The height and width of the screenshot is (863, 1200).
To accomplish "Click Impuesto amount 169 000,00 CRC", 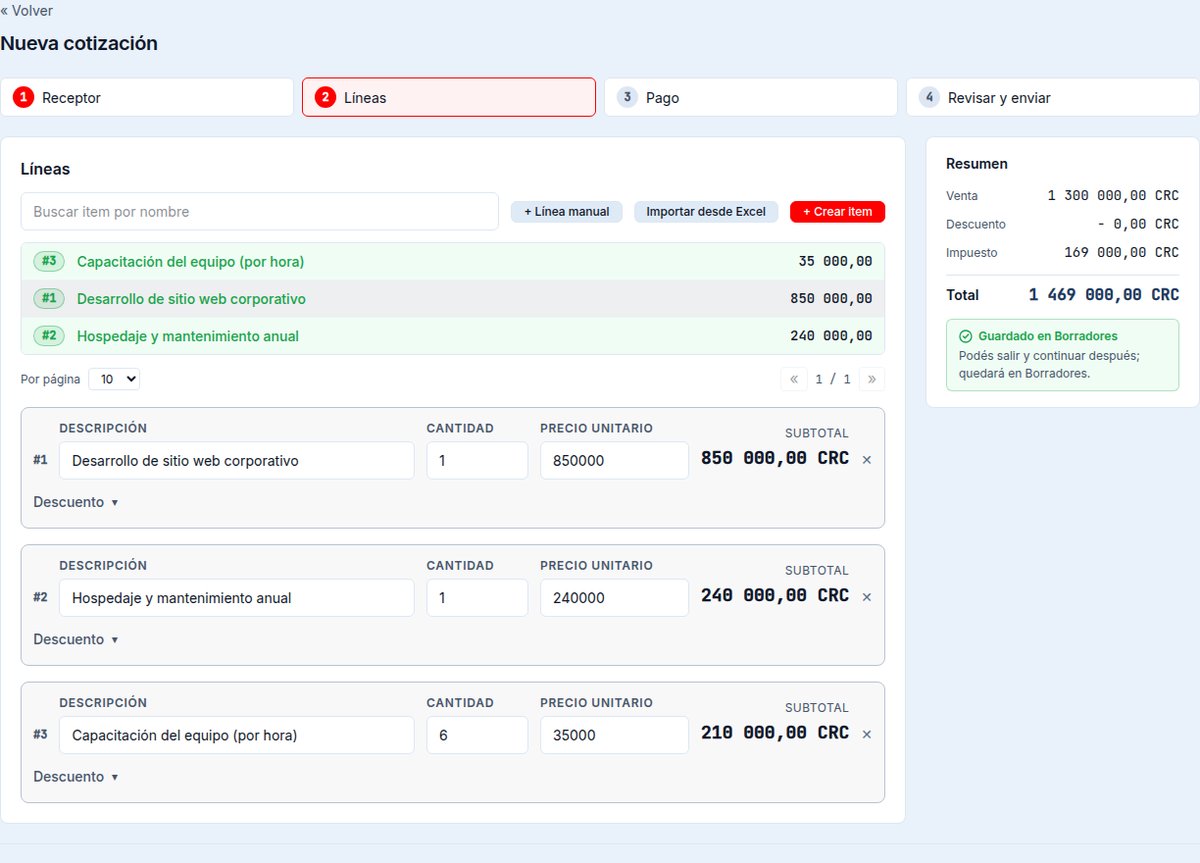I will pyautogui.click(x=1121, y=253).
